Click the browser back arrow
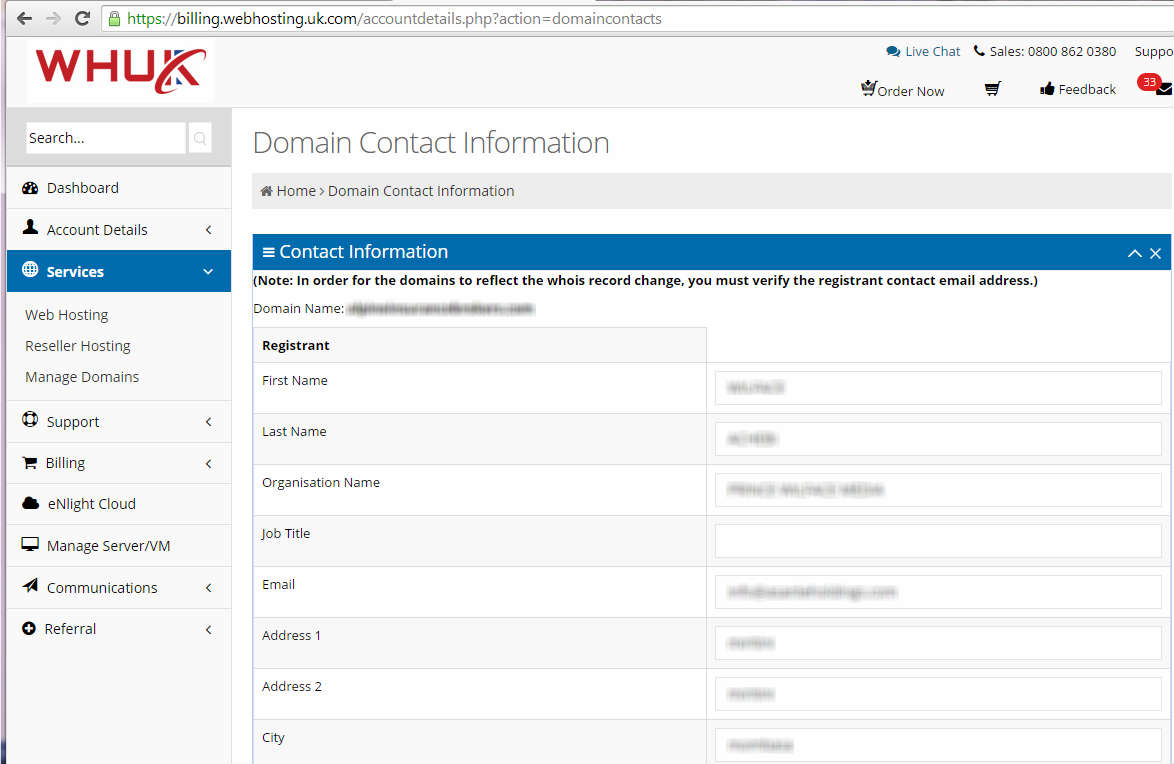 pos(24,18)
